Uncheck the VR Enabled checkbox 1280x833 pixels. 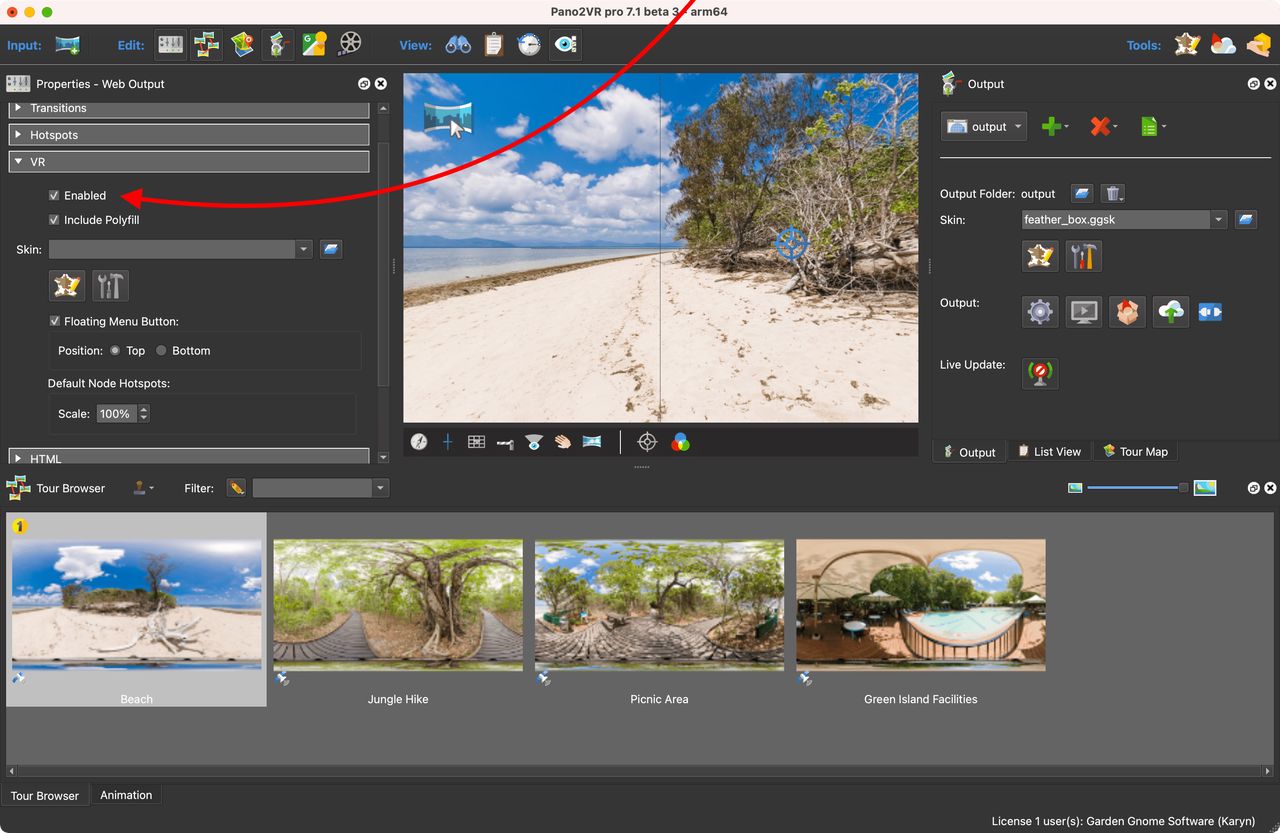54,196
